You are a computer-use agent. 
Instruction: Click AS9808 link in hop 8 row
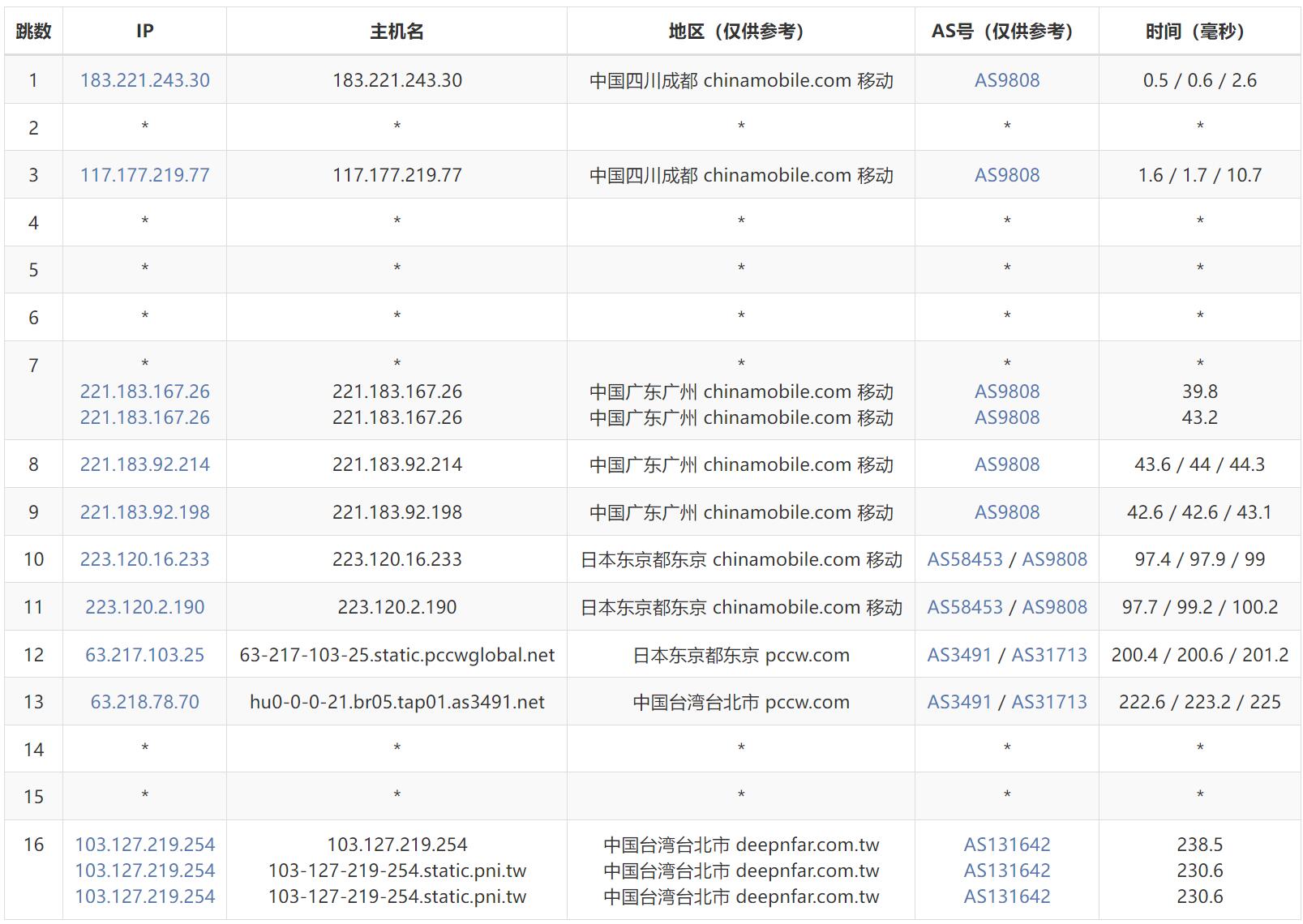pyautogui.click(x=1007, y=464)
